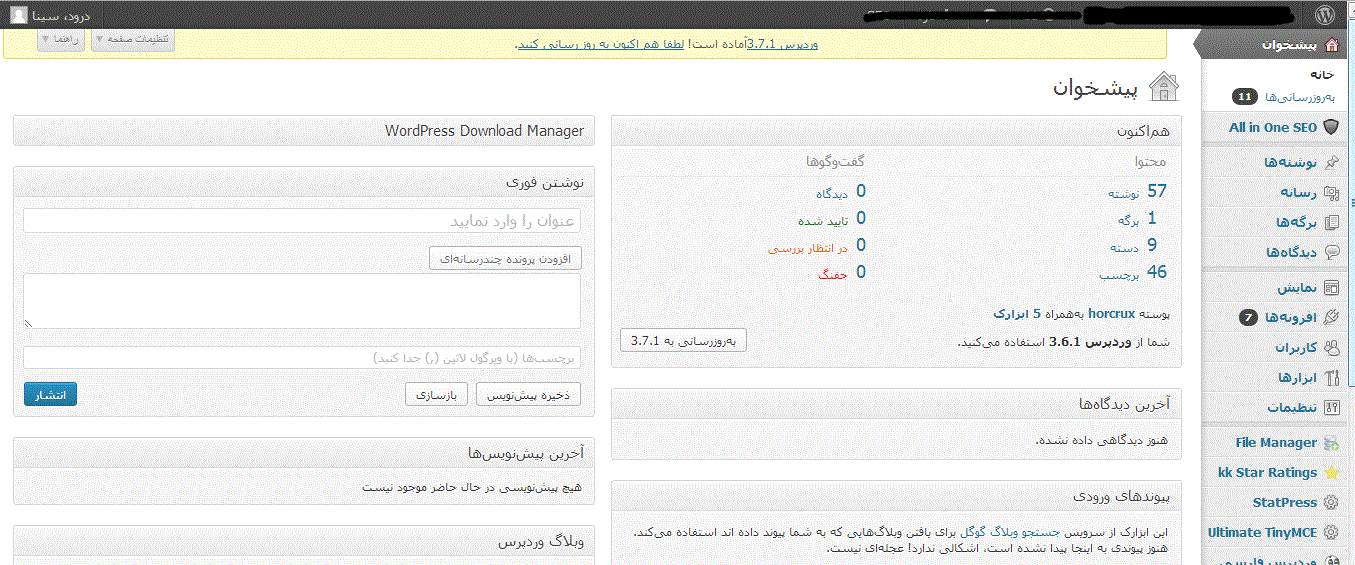Click the speech bubble icon beside دیدگاه‌ها
The image size is (1355, 565).
(1331, 253)
